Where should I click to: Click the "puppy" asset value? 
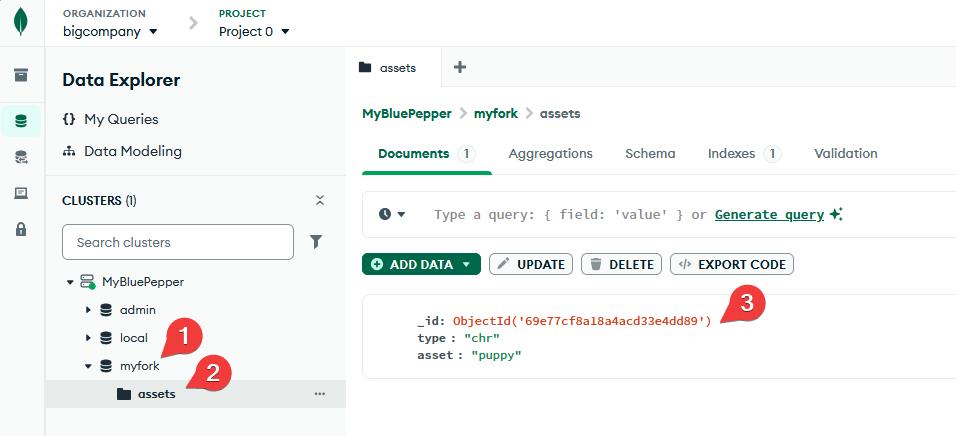(497, 355)
